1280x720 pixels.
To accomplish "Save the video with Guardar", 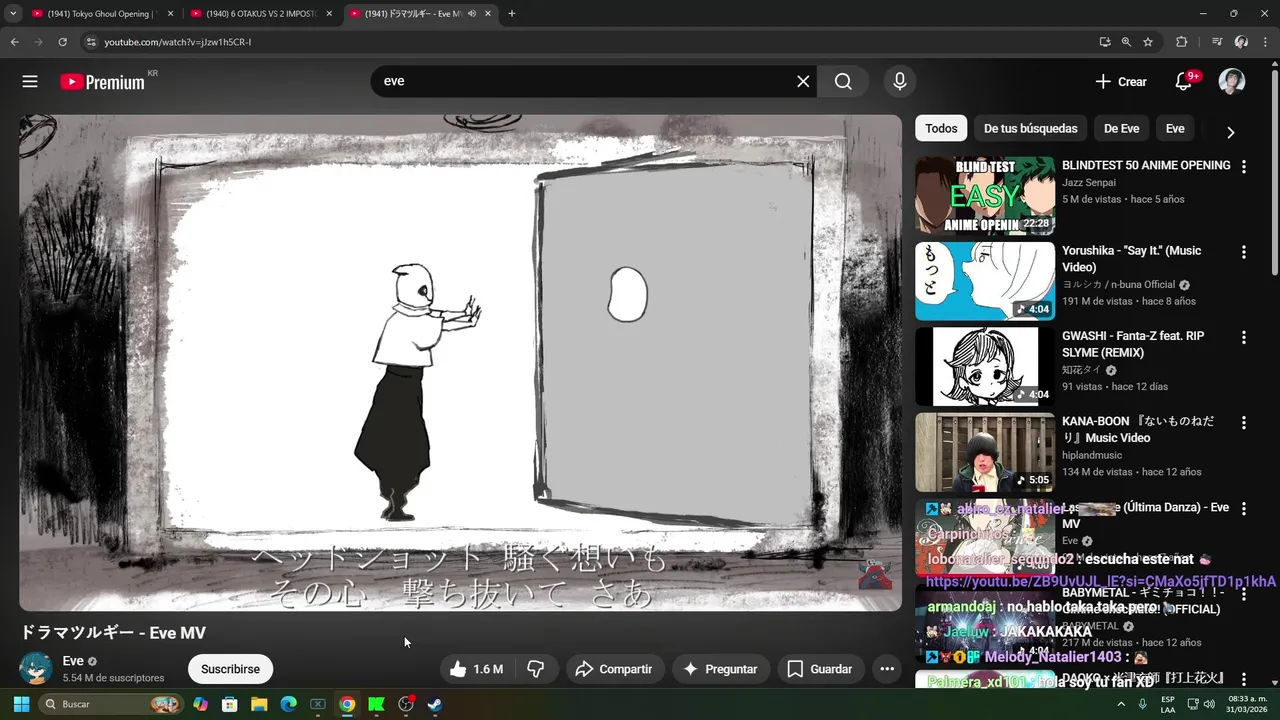I will click(x=820, y=669).
